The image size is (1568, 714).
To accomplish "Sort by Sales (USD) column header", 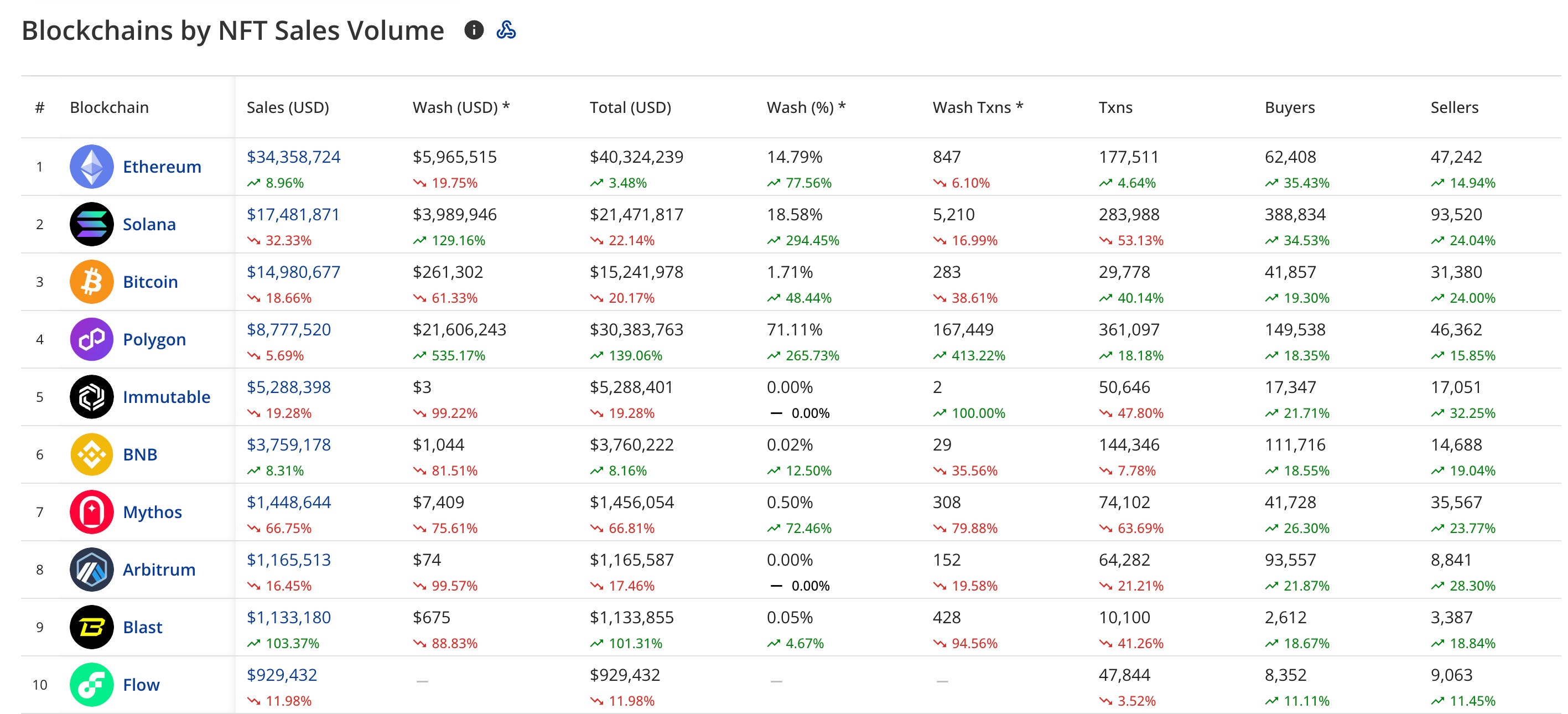I will [x=287, y=108].
